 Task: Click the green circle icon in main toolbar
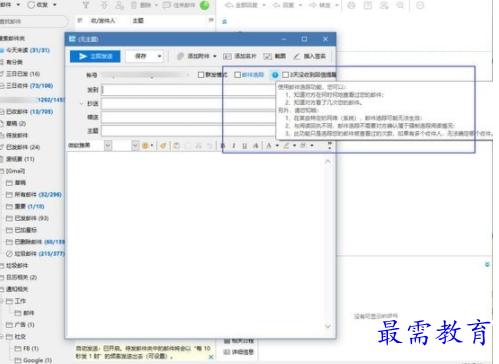pos(205,5)
